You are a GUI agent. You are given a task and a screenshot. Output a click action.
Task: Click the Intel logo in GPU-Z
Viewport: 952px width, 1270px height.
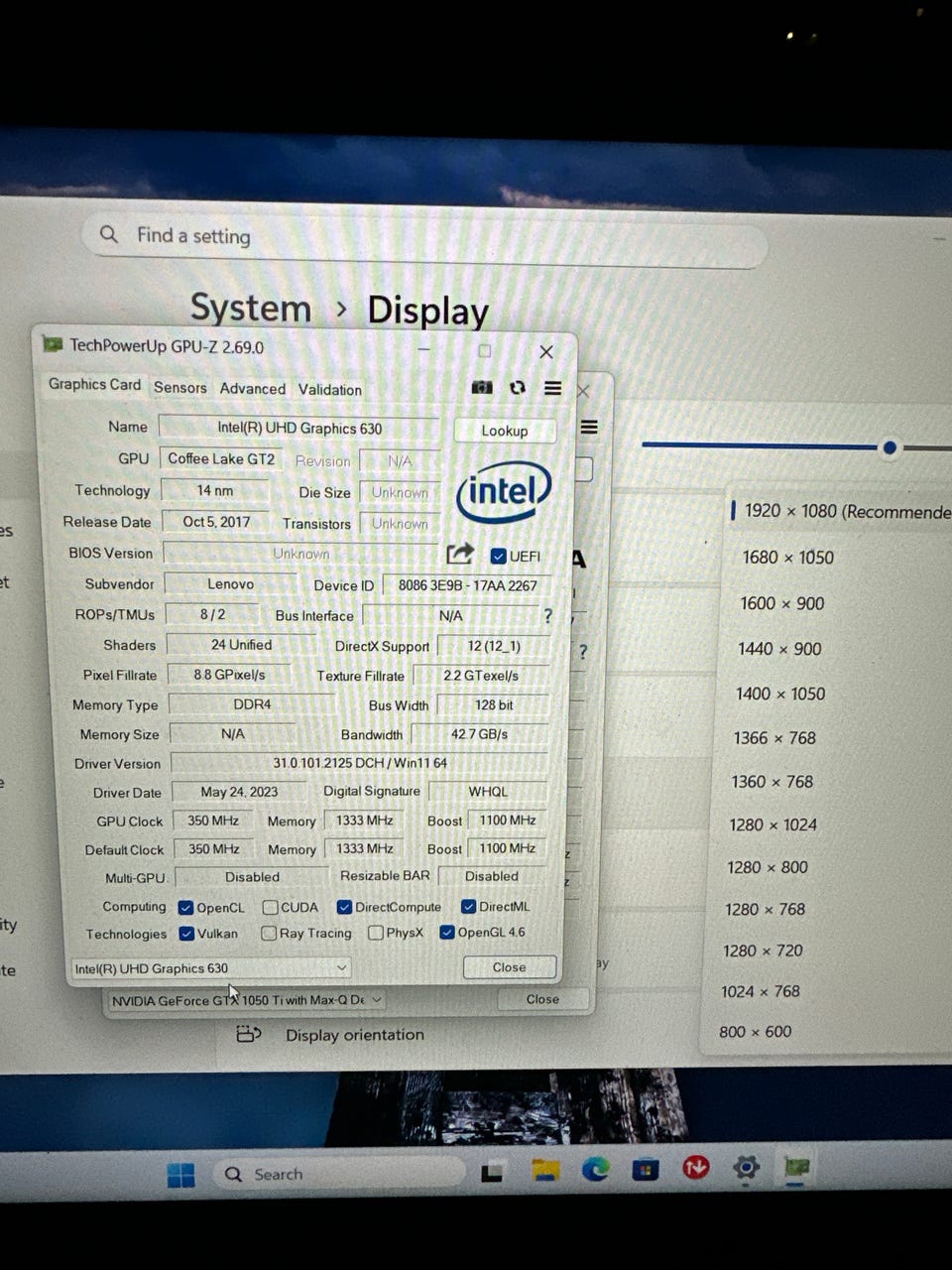pyautogui.click(x=504, y=491)
